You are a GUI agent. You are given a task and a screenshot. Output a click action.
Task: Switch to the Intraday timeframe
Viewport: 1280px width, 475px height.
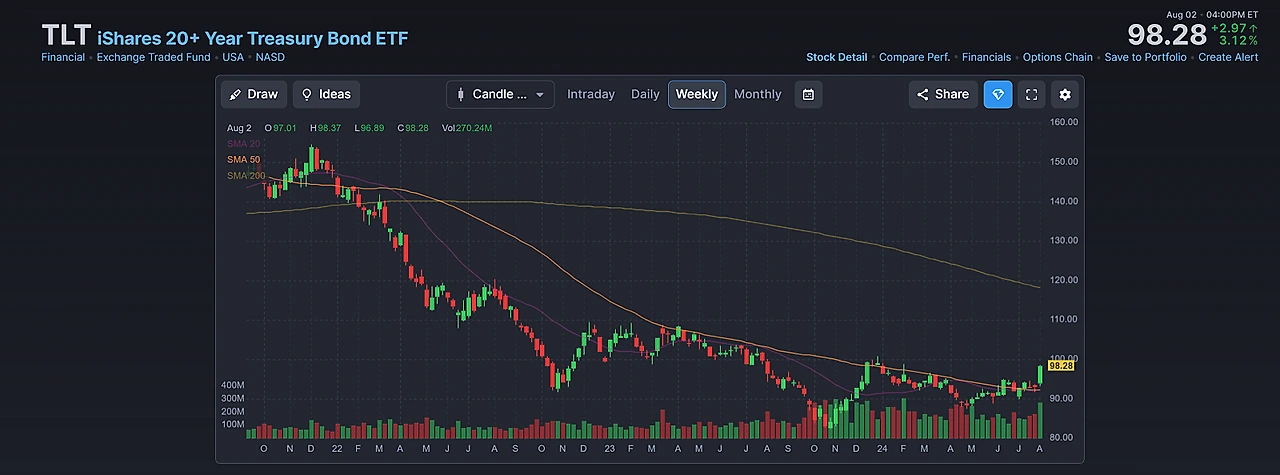click(x=591, y=94)
